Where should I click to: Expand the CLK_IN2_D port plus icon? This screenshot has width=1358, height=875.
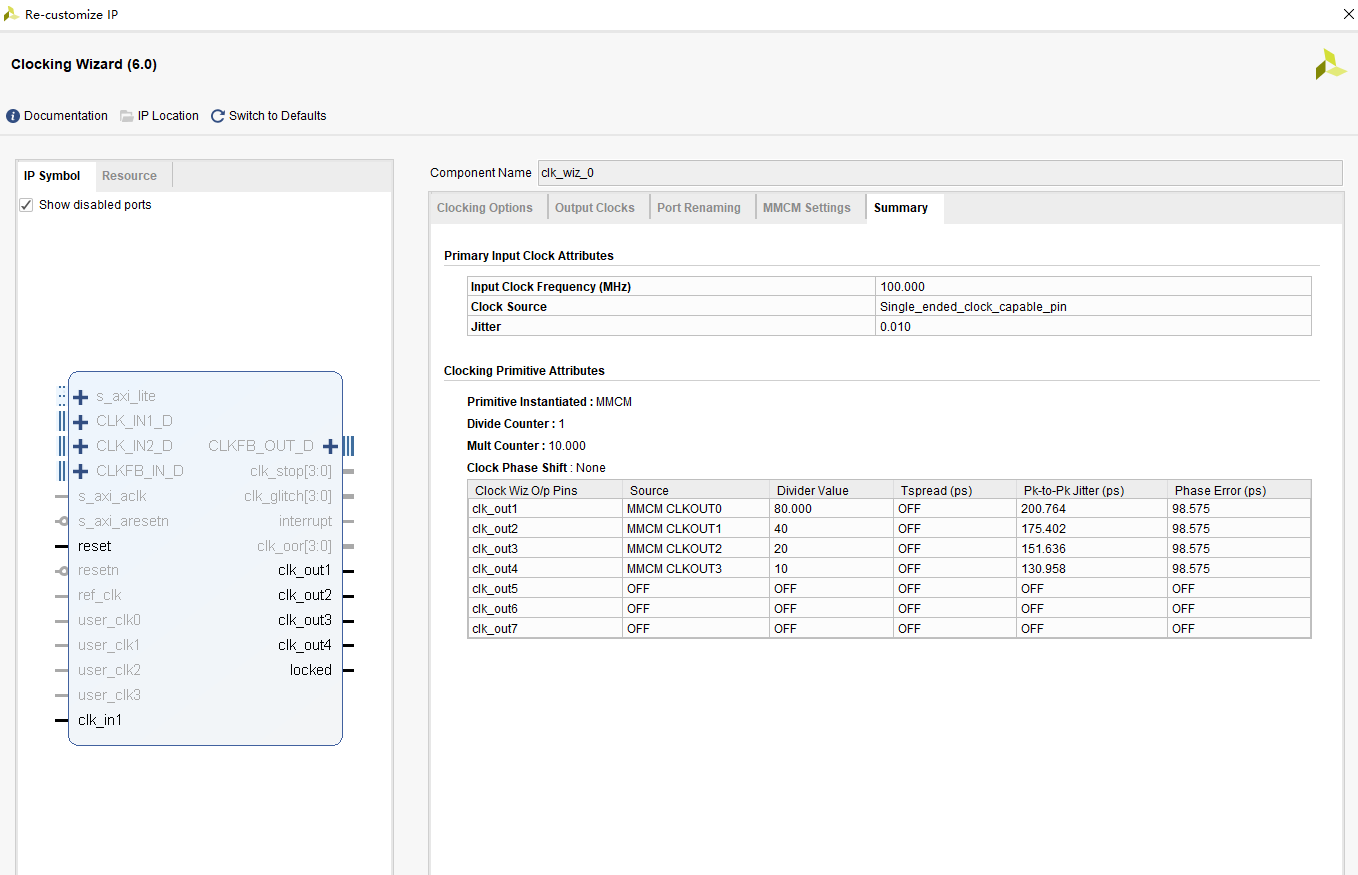81,446
